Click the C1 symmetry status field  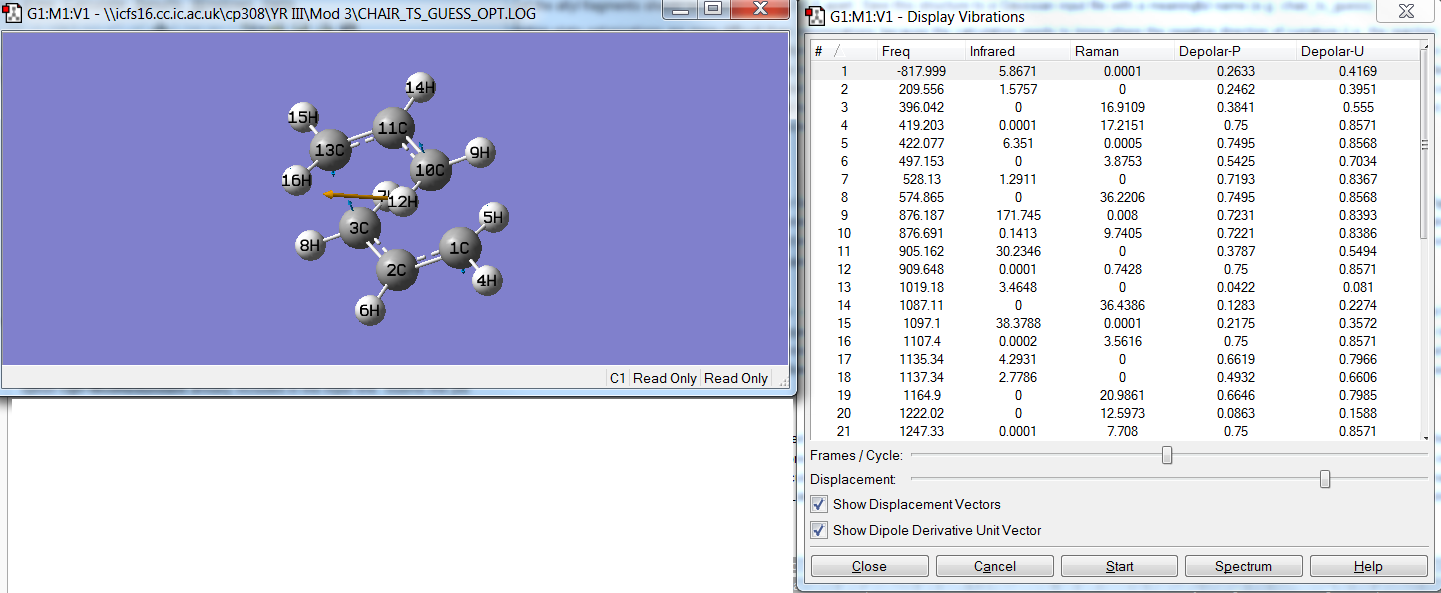coord(618,378)
